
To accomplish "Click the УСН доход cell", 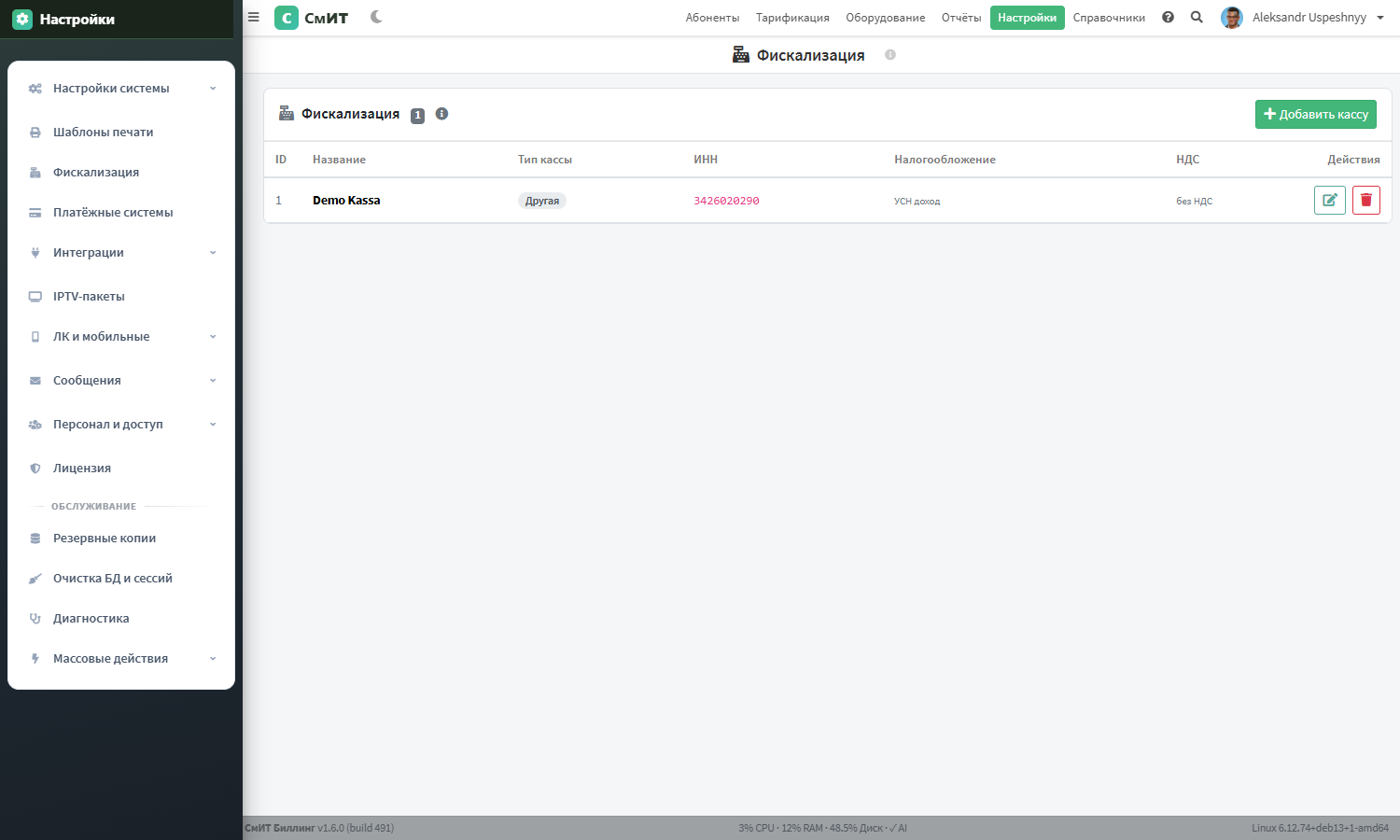I will click(917, 202).
